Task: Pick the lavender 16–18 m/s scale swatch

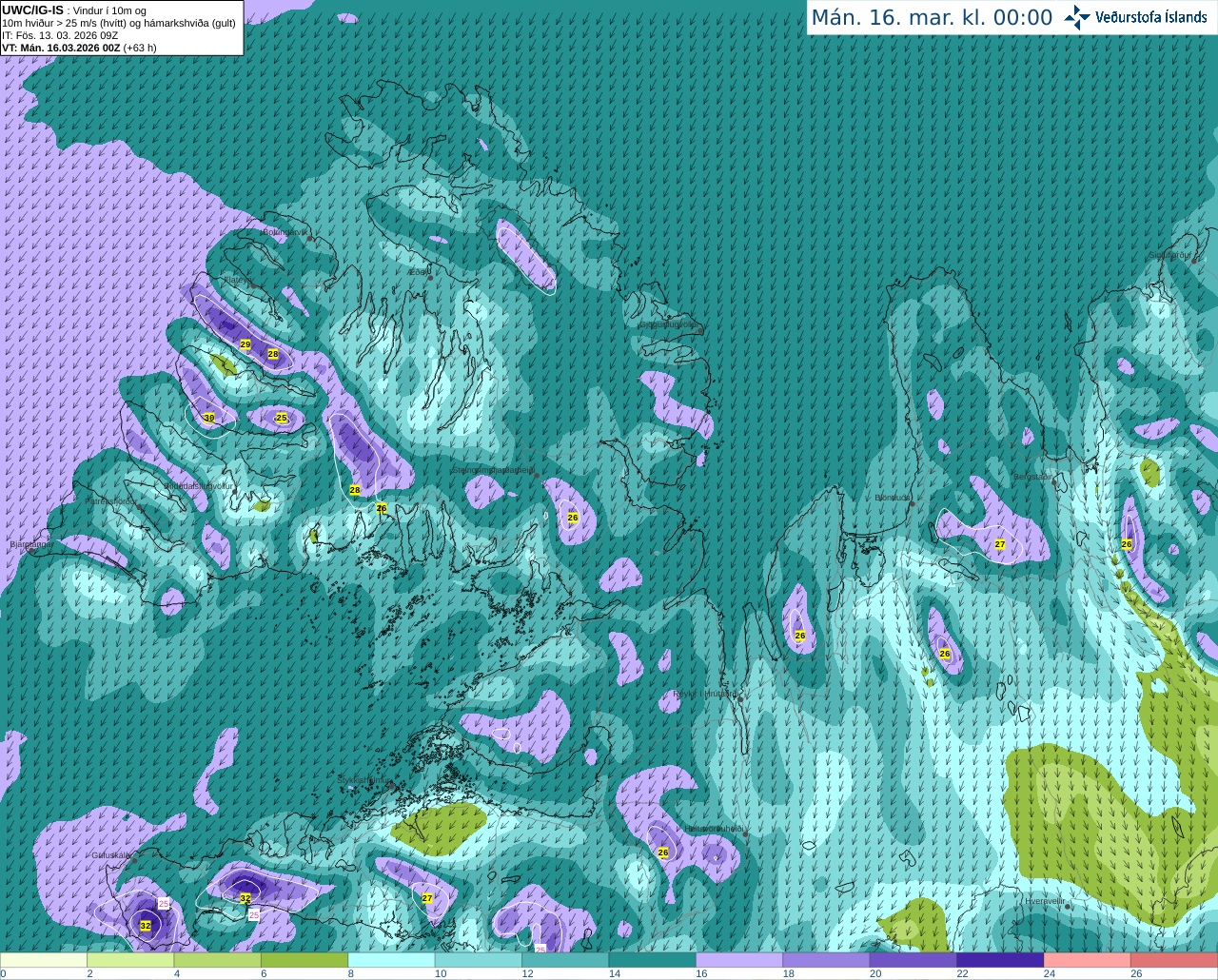Action: tap(739, 960)
